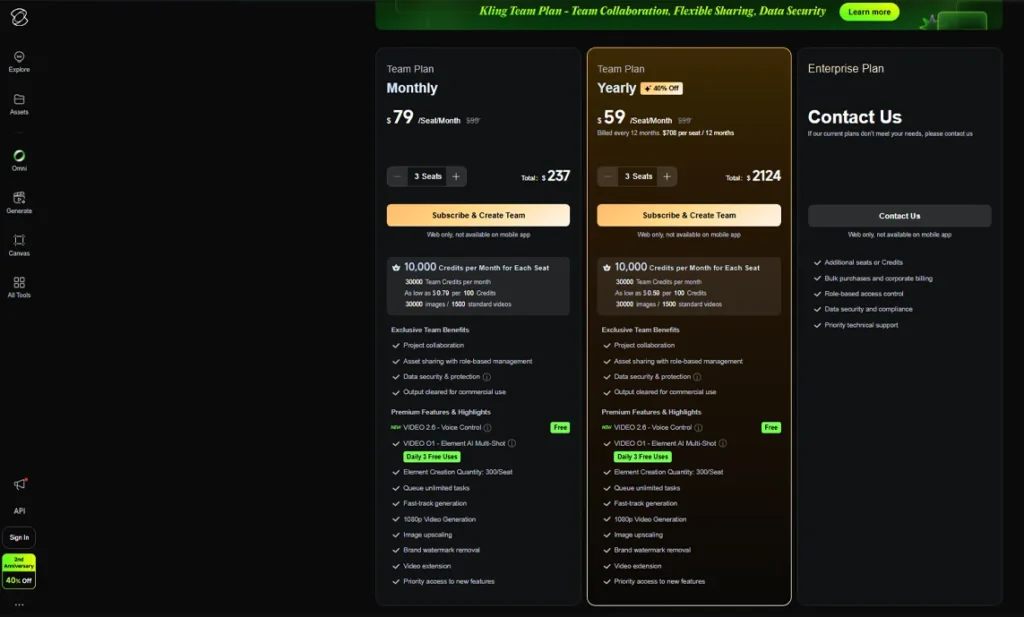Viewport: 1024px width, 617px height.
Task: Click Yearly Queue unlimited tasks text
Action: point(647,488)
